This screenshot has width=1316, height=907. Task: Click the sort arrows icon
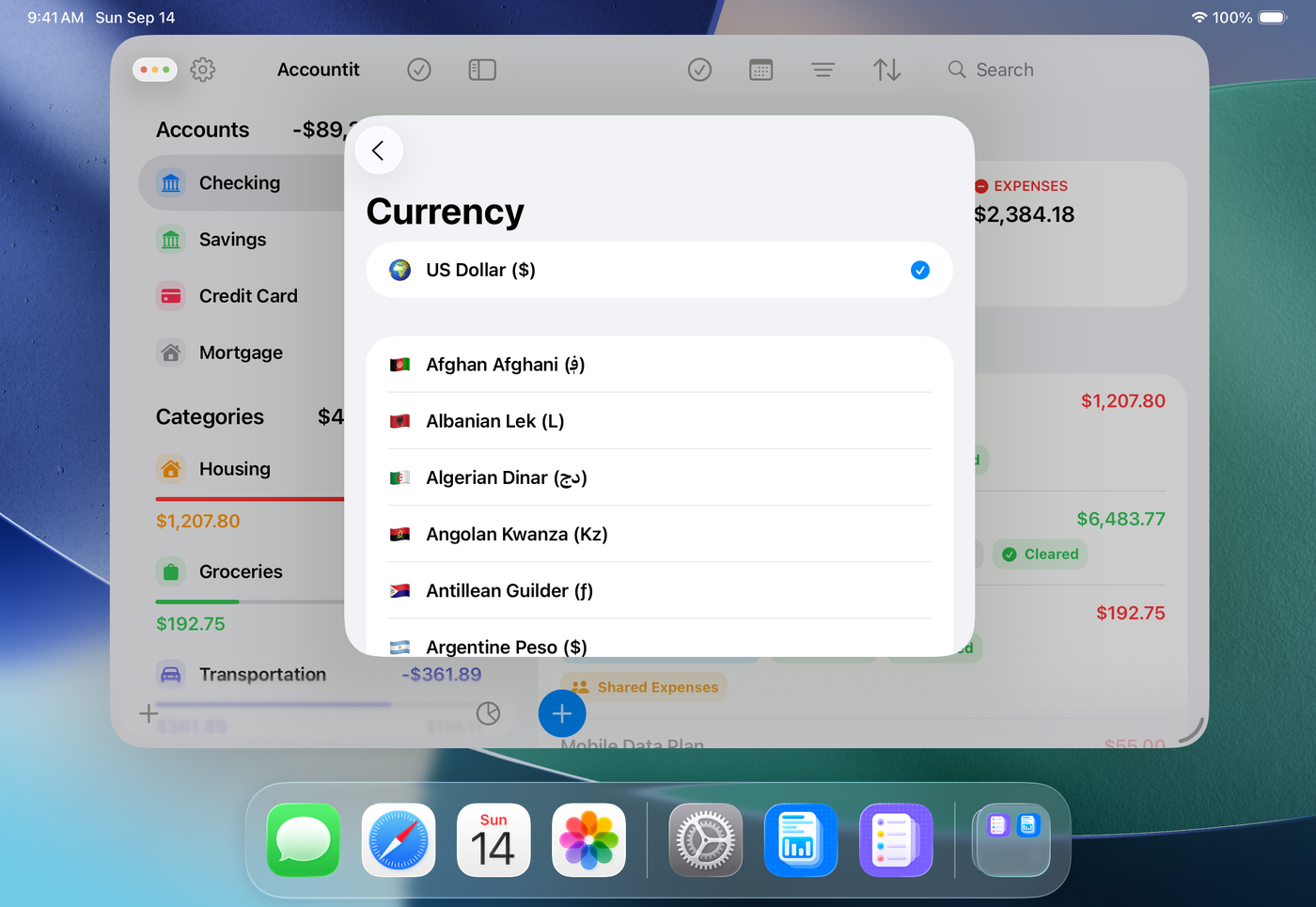(886, 70)
